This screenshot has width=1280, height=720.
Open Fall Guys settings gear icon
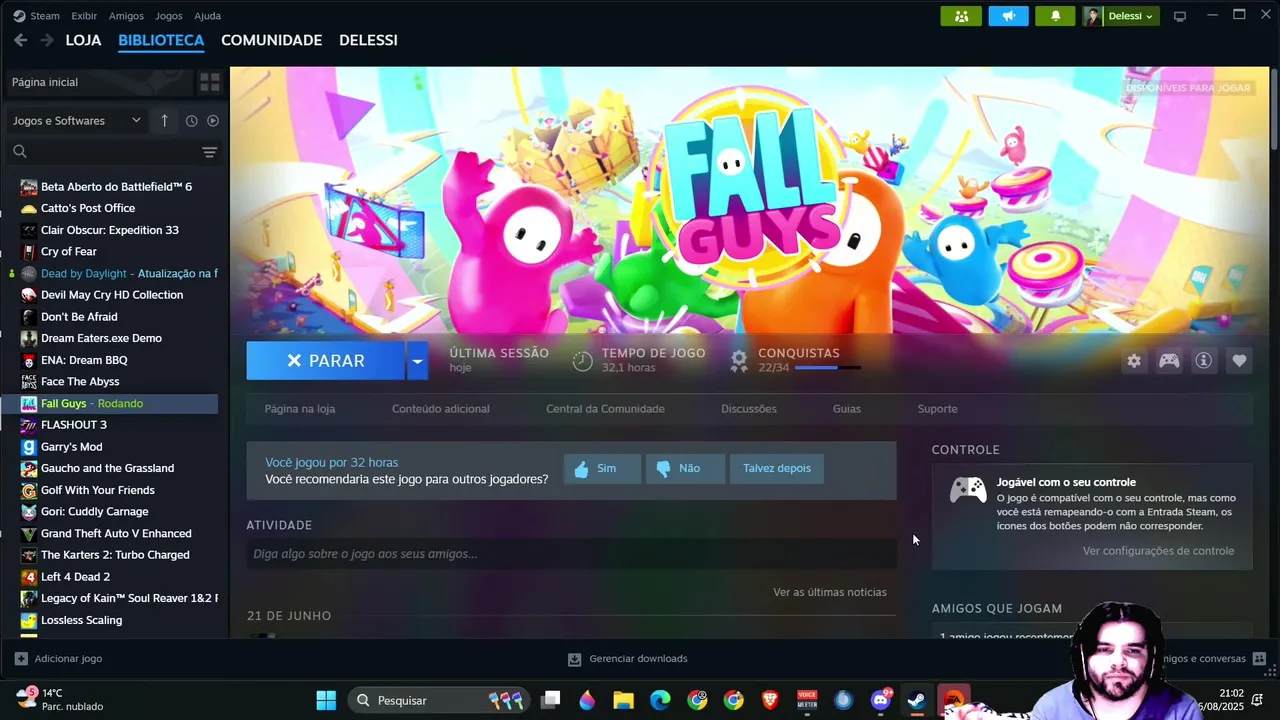(x=1134, y=361)
